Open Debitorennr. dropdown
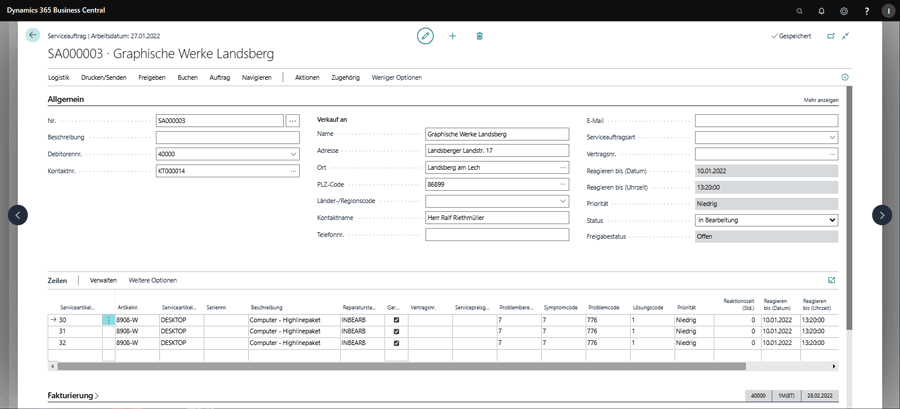The width and height of the screenshot is (900, 409). 293,154
